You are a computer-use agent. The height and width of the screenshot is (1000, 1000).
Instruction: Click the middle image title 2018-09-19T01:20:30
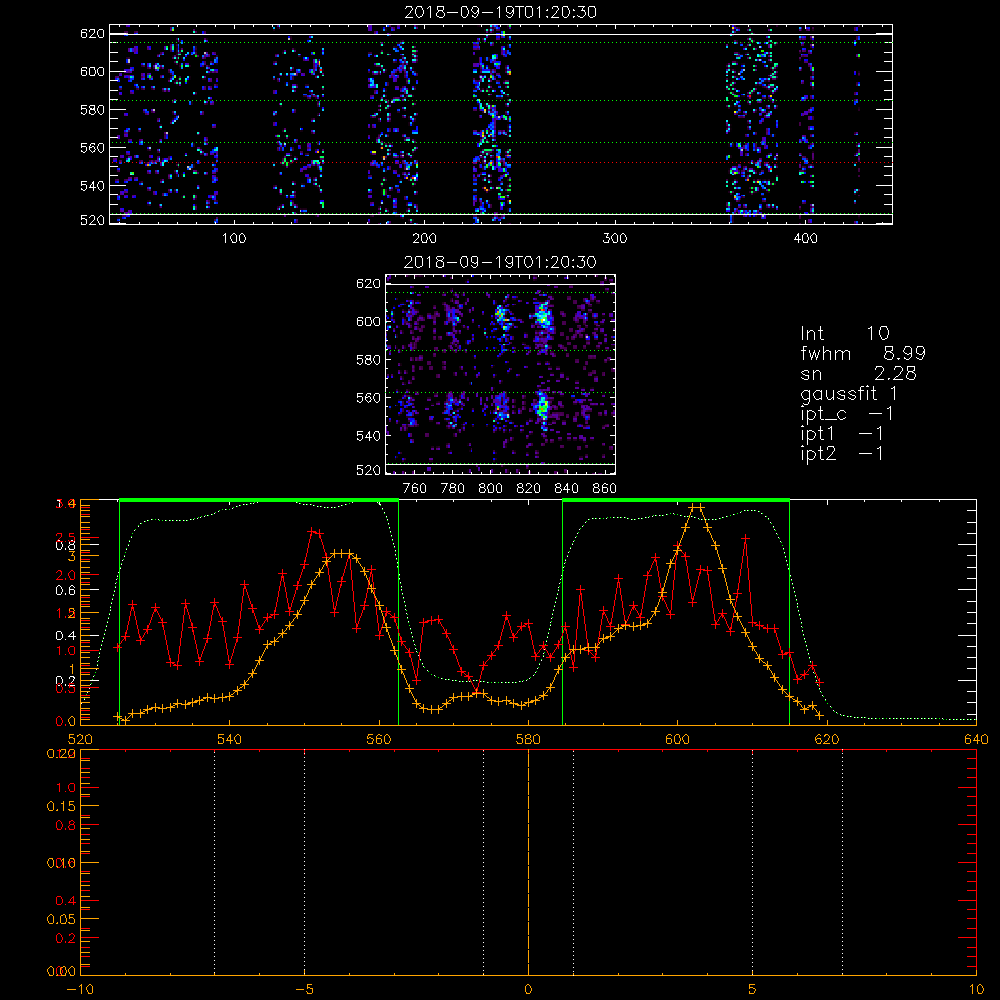point(501,262)
